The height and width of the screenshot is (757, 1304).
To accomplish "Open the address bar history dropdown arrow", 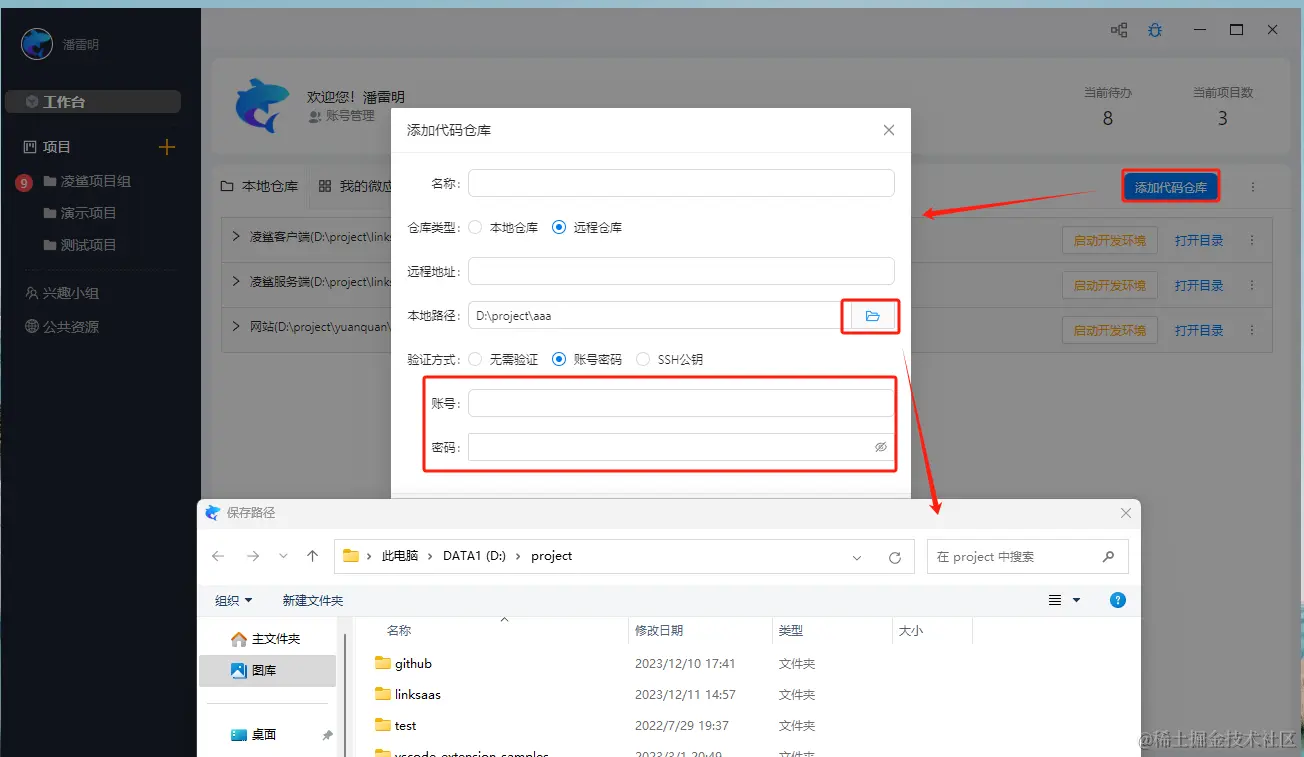I will (857, 557).
